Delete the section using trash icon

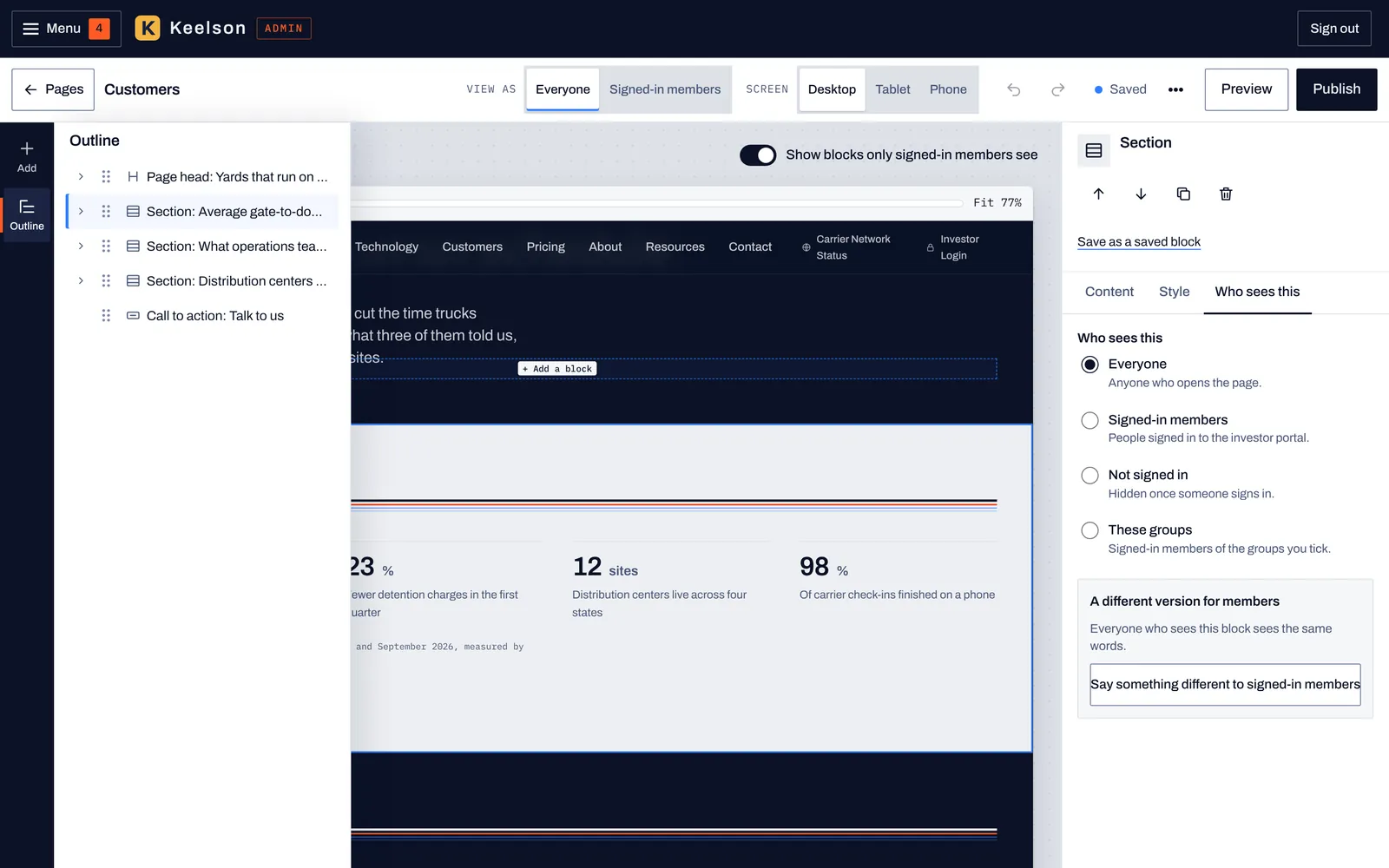[1226, 194]
